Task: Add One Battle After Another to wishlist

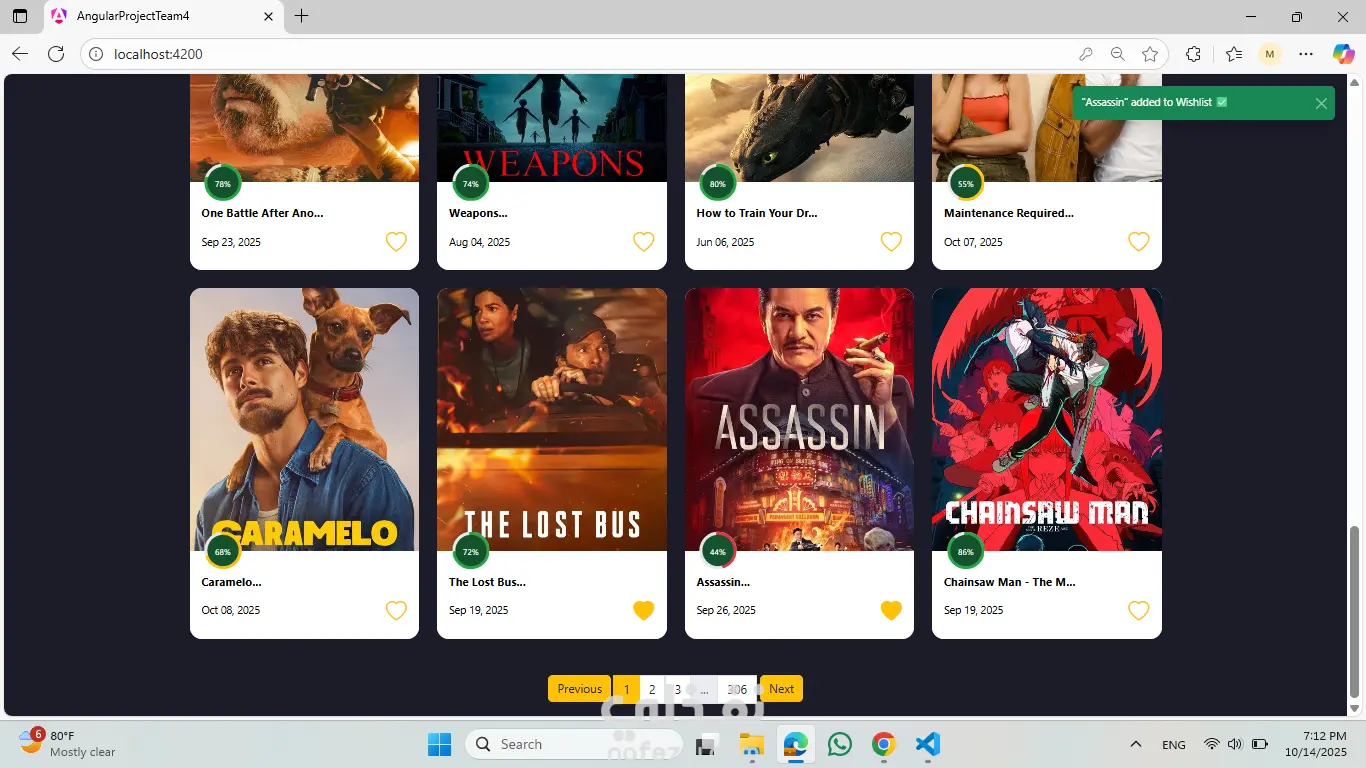Action: (x=396, y=242)
